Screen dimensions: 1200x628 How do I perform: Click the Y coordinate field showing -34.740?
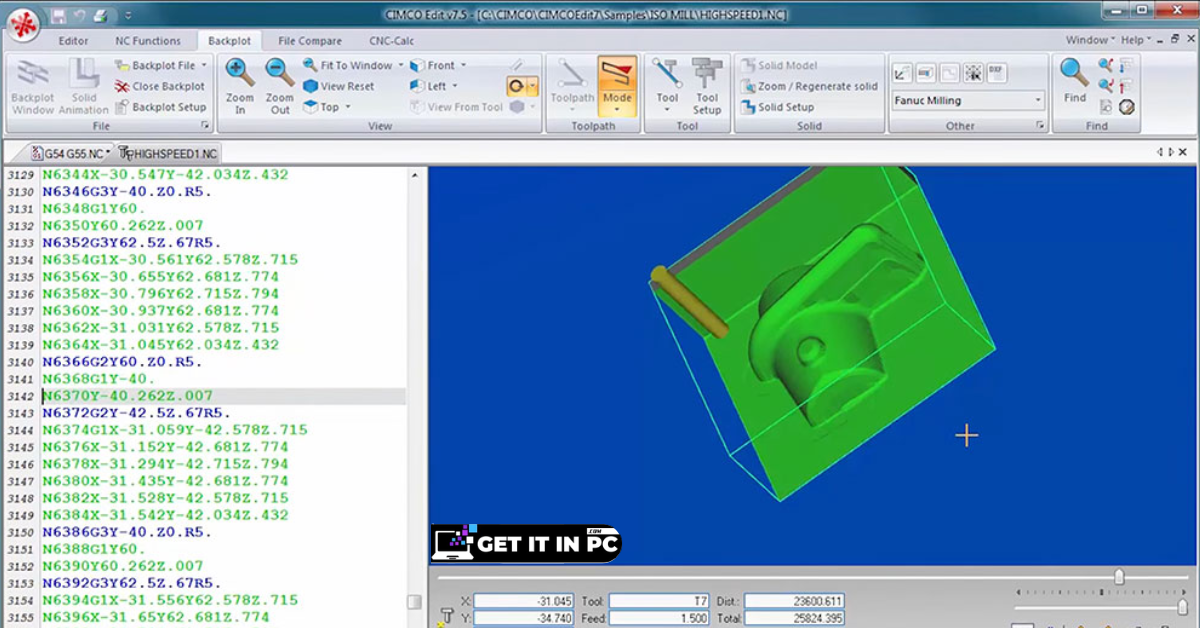pos(524,620)
